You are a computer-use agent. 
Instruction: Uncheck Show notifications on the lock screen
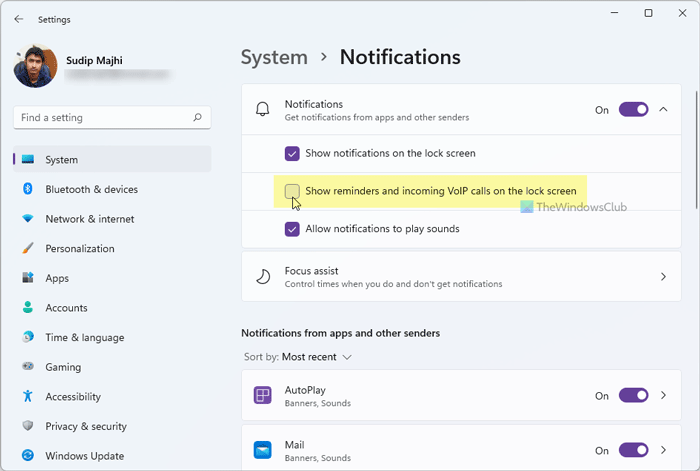(292, 154)
